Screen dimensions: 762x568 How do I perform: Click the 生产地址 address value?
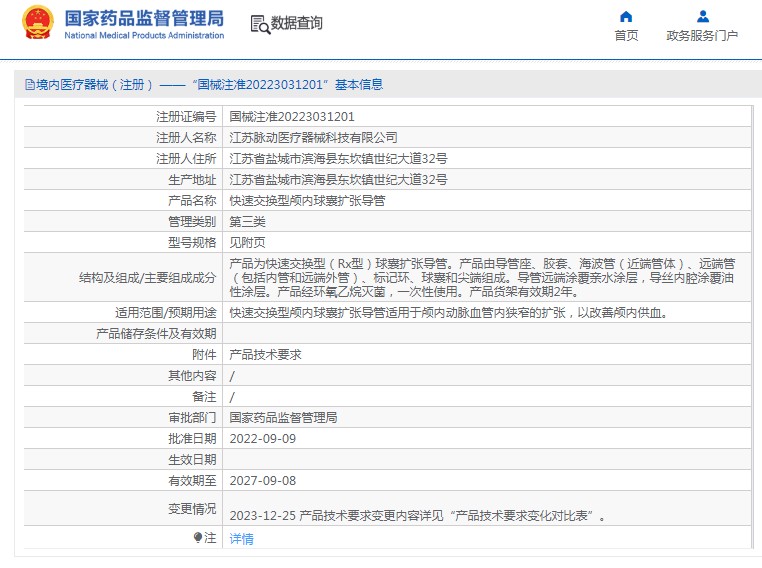(338, 179)
